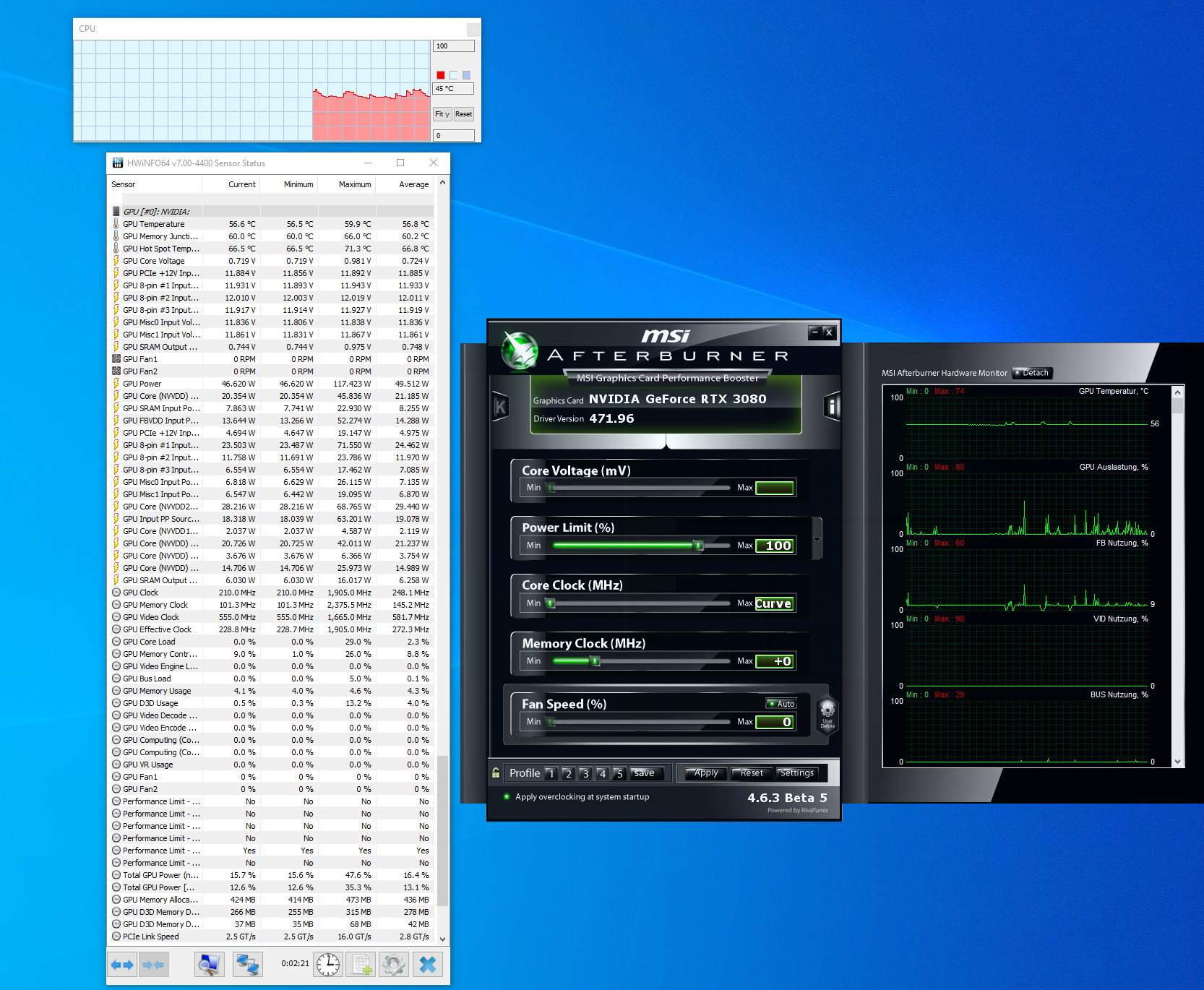The height and width of the screenshot is (990, 1204).
Task: Pick the light blue swatch in CPU graph
Action: click(x=467, y=75)
